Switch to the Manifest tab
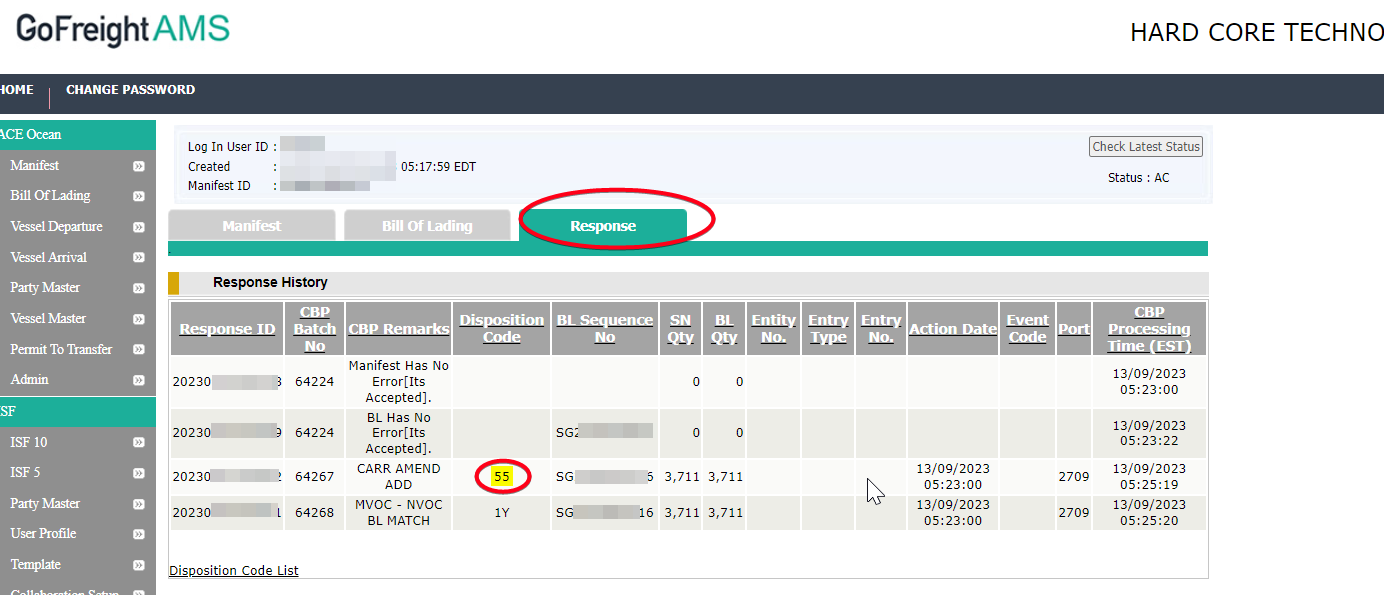 pos(251,225)
